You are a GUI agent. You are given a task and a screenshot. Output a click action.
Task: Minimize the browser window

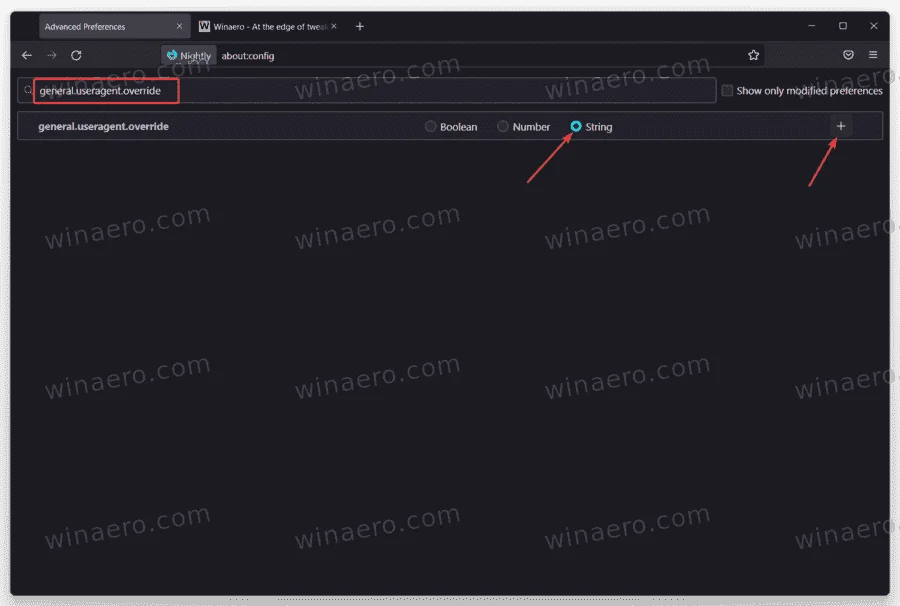tap(812, 26)
